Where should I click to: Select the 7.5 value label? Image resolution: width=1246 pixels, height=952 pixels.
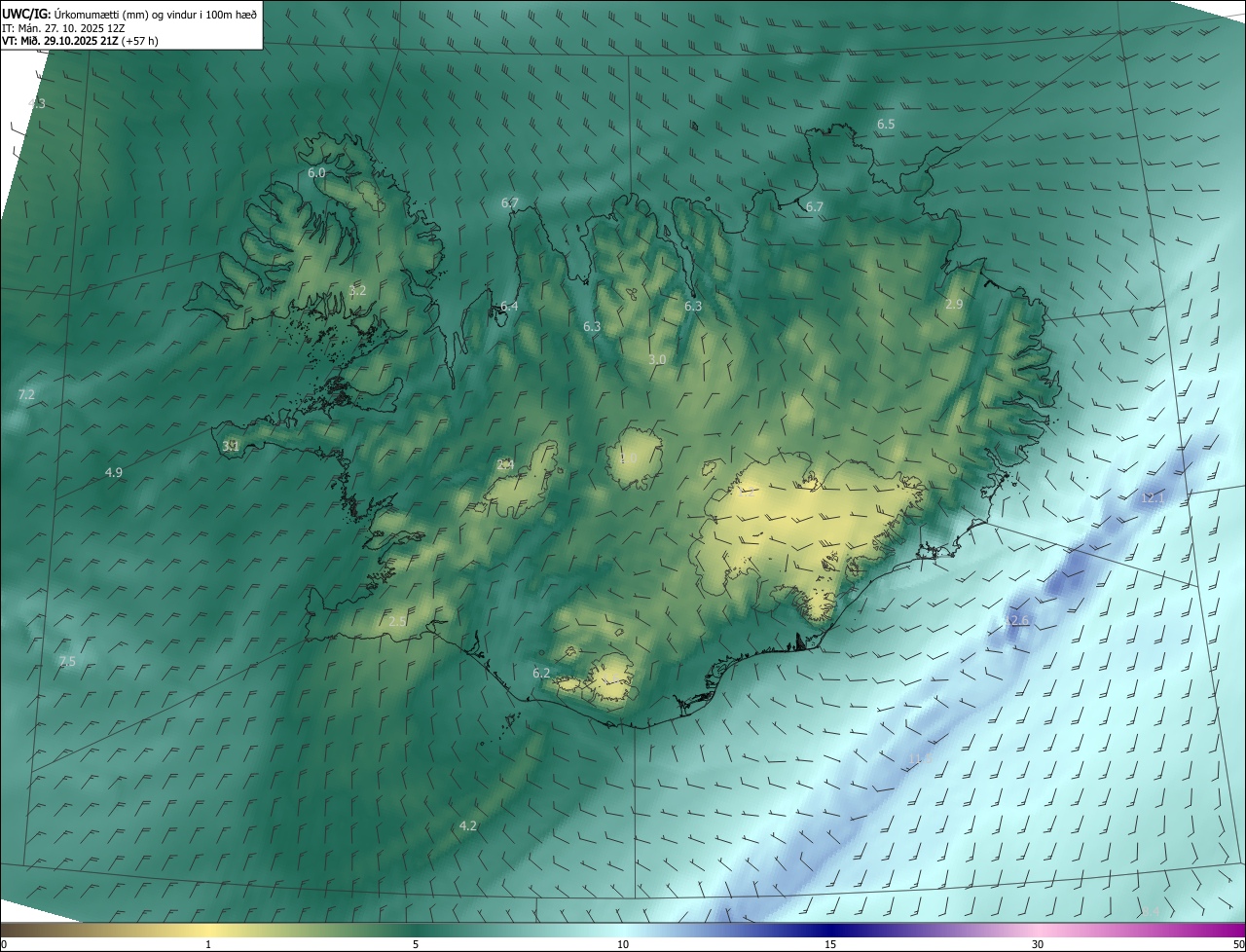point(67,661)
